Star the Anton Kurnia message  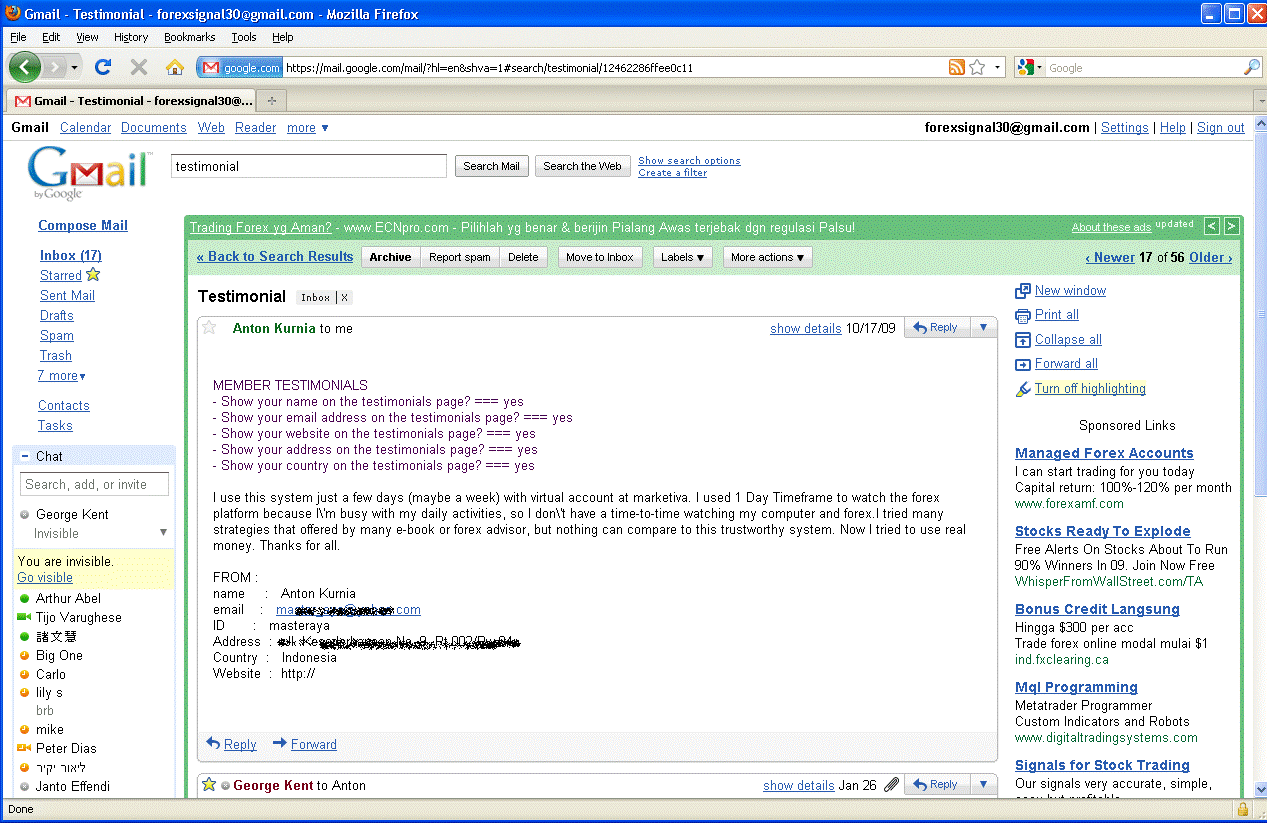click(209, 328)
